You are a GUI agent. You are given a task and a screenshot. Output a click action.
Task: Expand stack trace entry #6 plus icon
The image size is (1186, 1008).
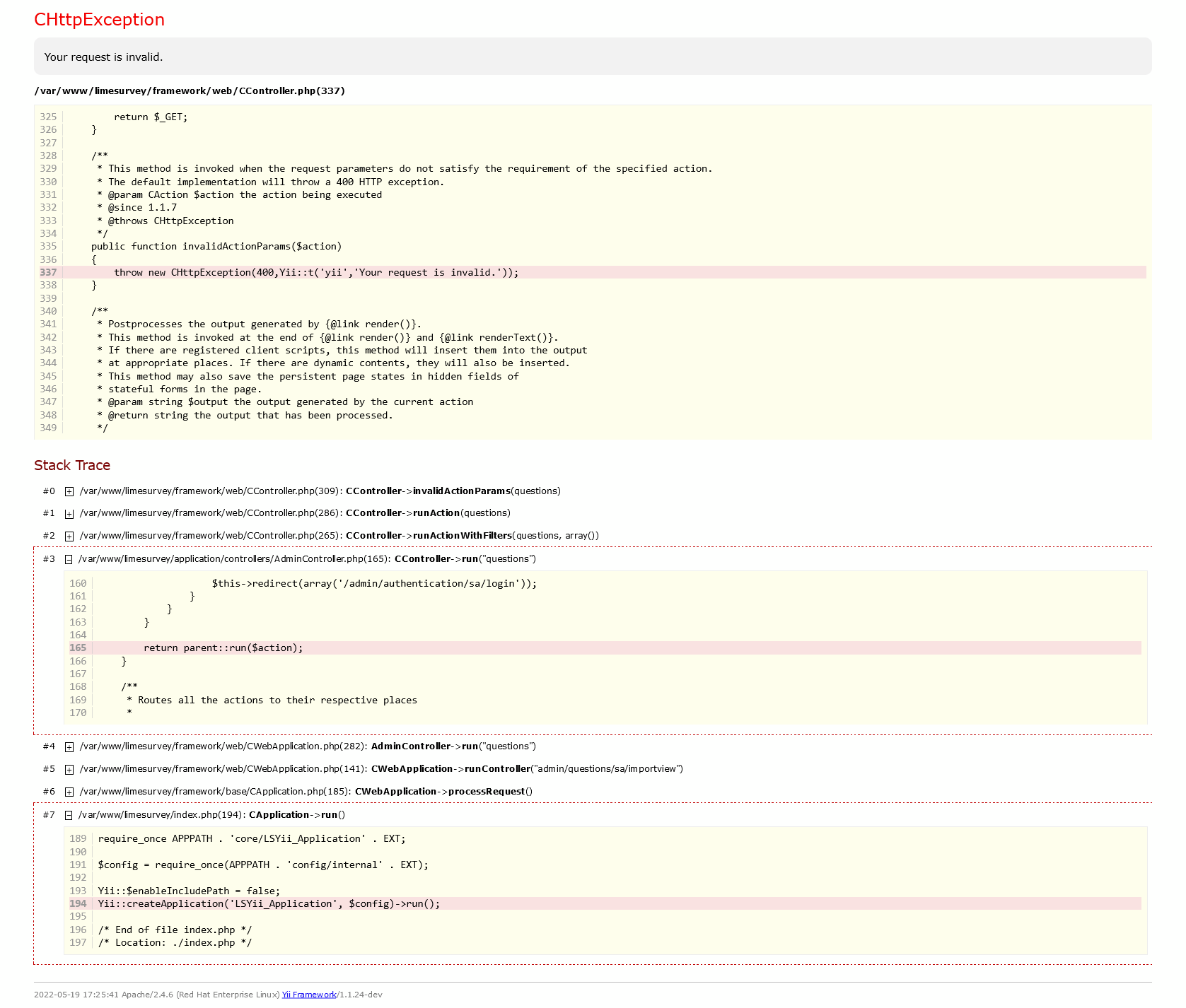click(69, 792)
